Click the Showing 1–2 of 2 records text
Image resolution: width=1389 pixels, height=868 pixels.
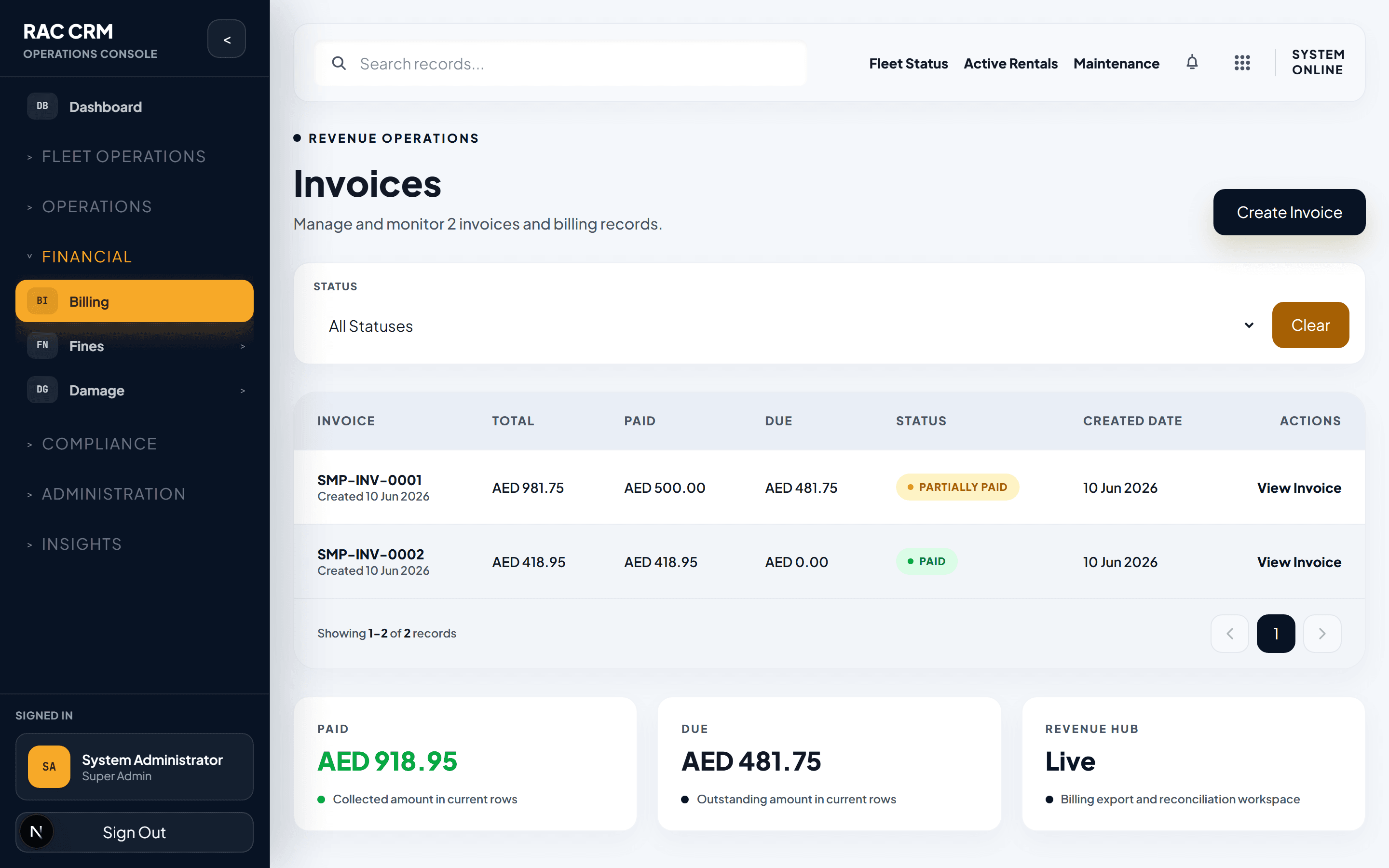386,633
